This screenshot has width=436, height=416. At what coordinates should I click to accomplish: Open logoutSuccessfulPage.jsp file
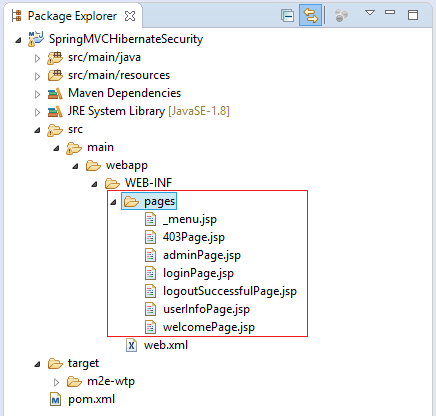tap(230, 291)
